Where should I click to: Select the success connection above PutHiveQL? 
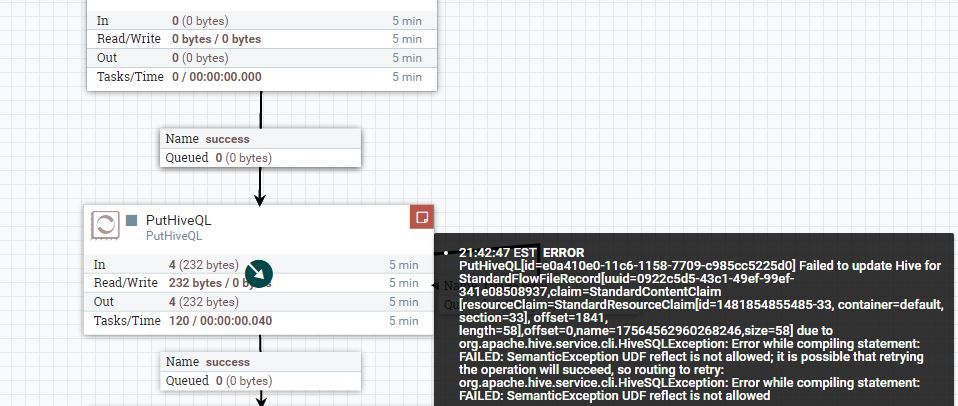260,148
